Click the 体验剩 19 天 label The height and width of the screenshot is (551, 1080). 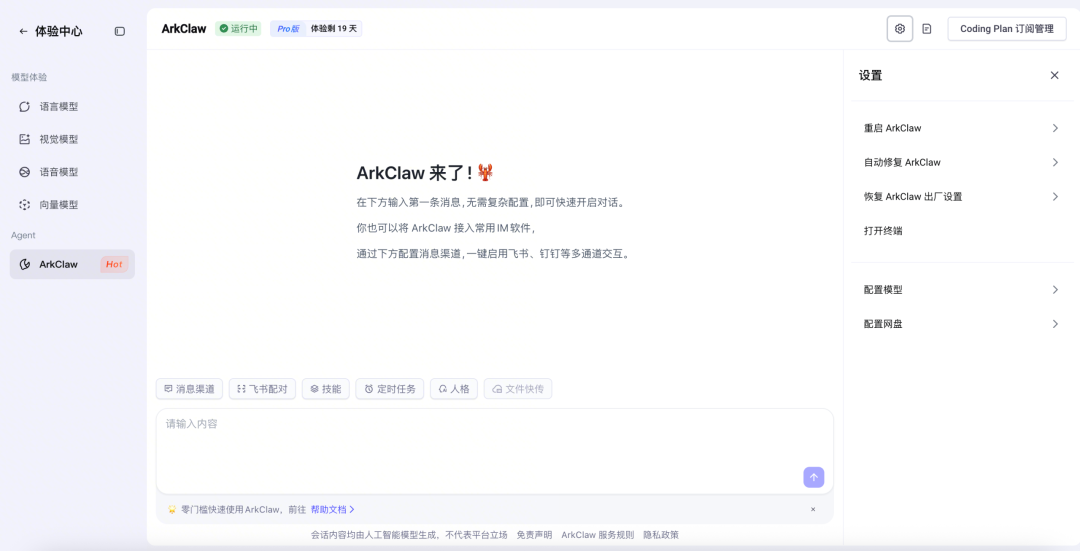click(334, 28)
